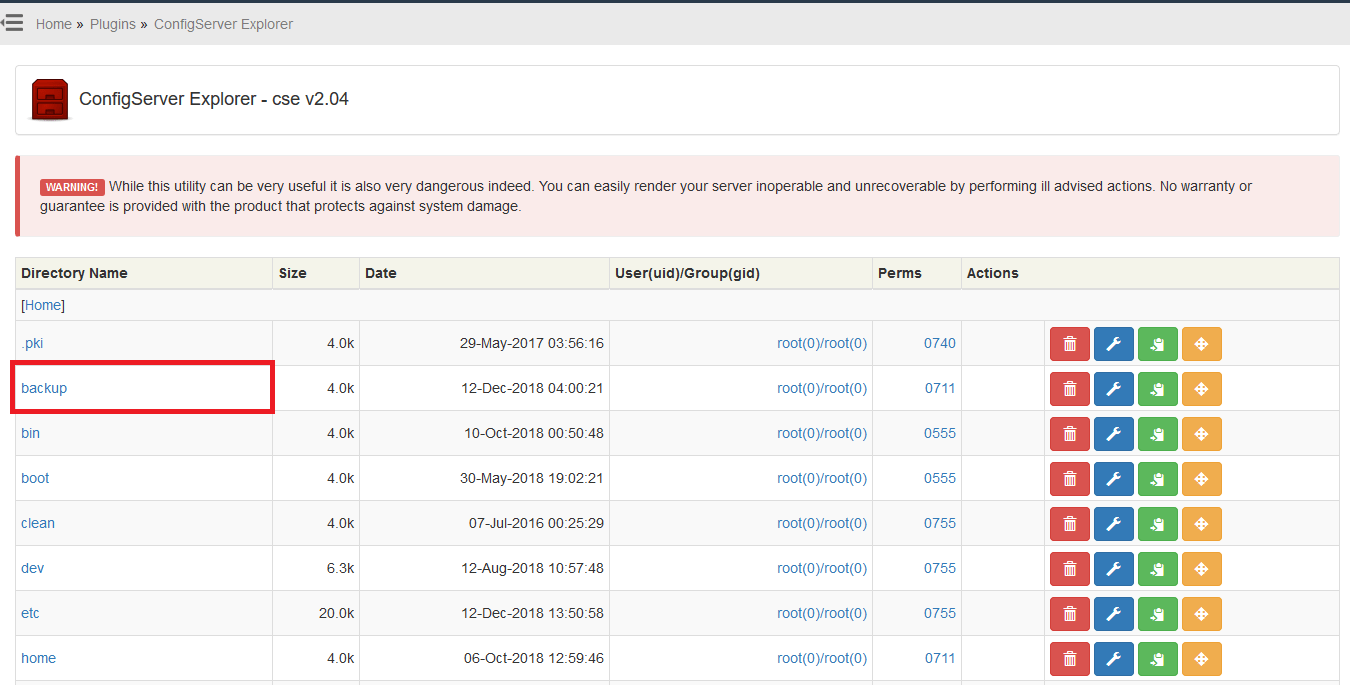Copy the backup directory with green icon
1350x685 pixels.
[x=1158, y=389]
